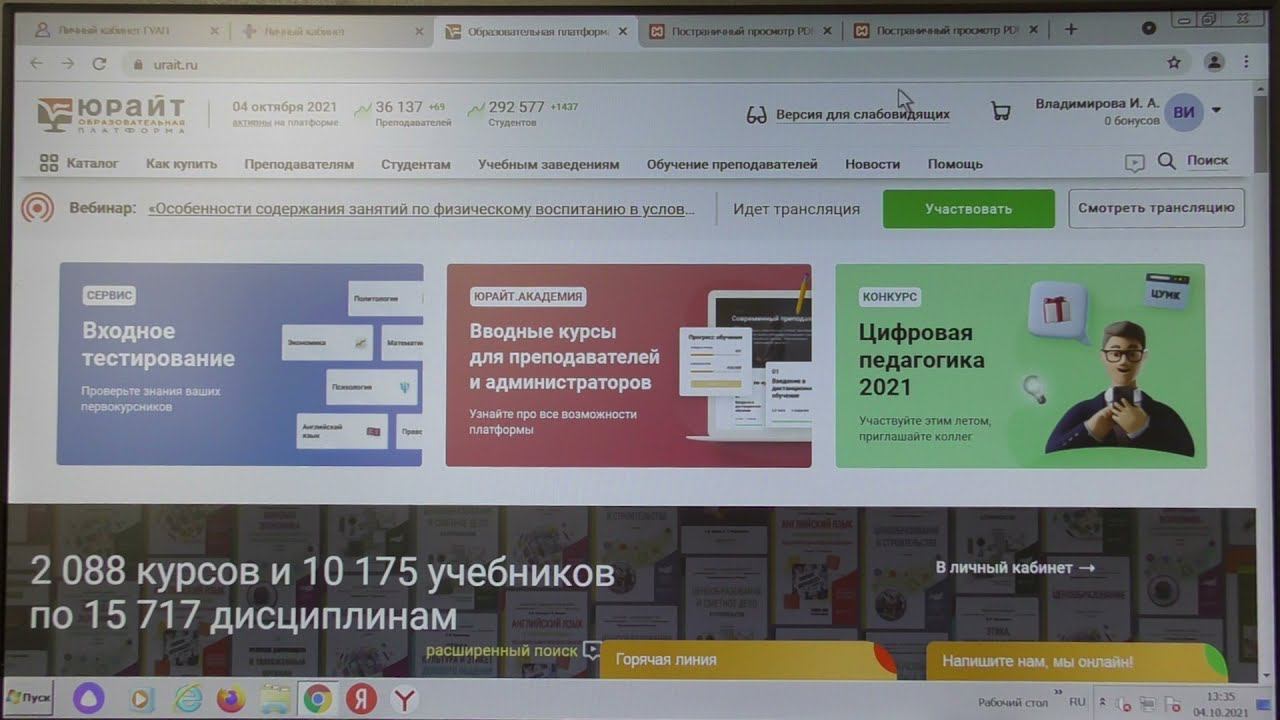Click the glasses icon for visually impaired version
Image resolution: width=1280 pixels, height=720 pixels.
pyautogui.click(x=756, y=114)
